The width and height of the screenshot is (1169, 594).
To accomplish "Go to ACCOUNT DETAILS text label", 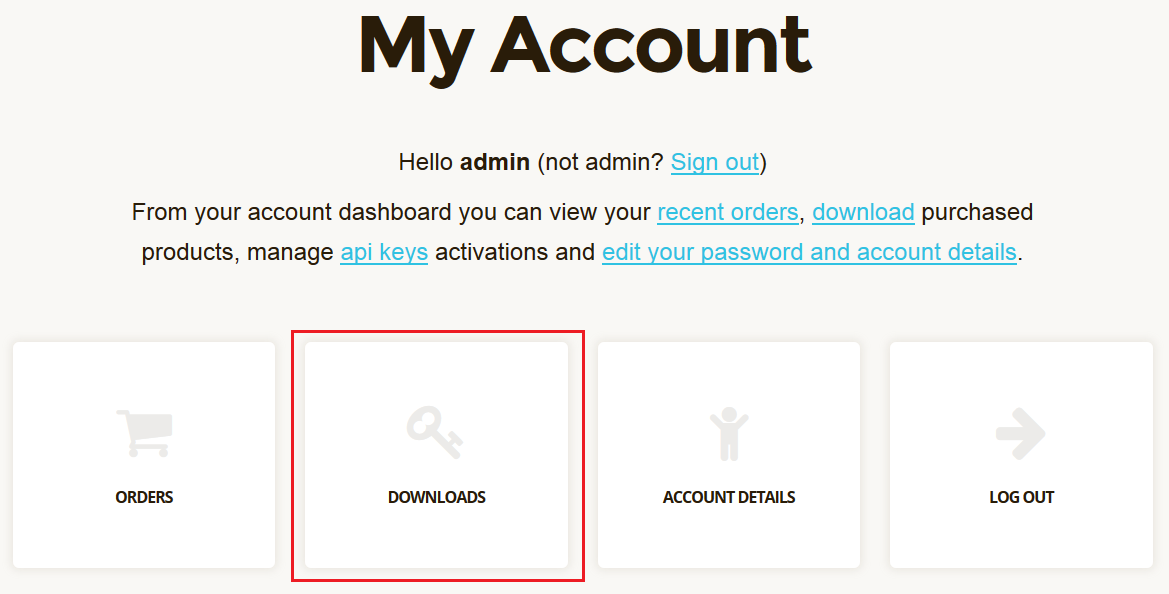I will click(x=728, y=497).
